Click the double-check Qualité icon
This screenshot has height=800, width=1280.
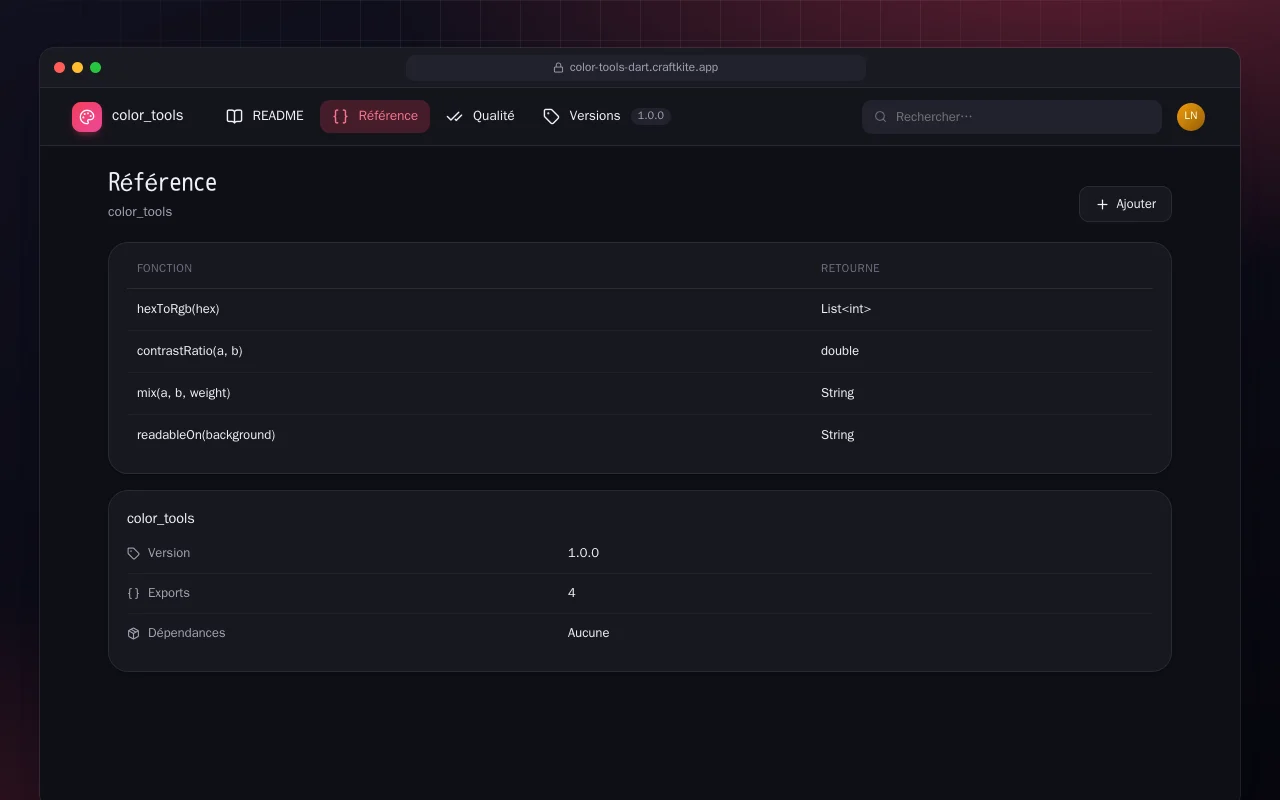pos(455,116)
